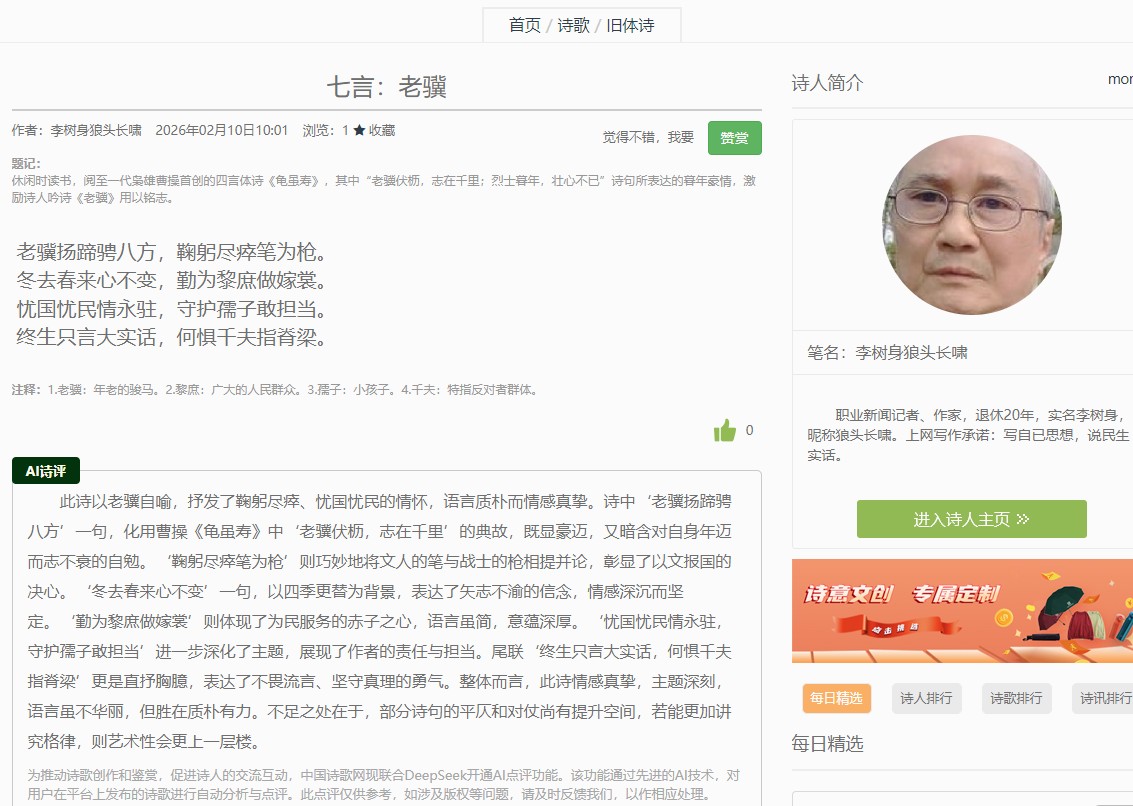This screenshot has width=1133, height=806.
Task: Open the 诗歌 breadcrumb link
Action: (574, 25)
